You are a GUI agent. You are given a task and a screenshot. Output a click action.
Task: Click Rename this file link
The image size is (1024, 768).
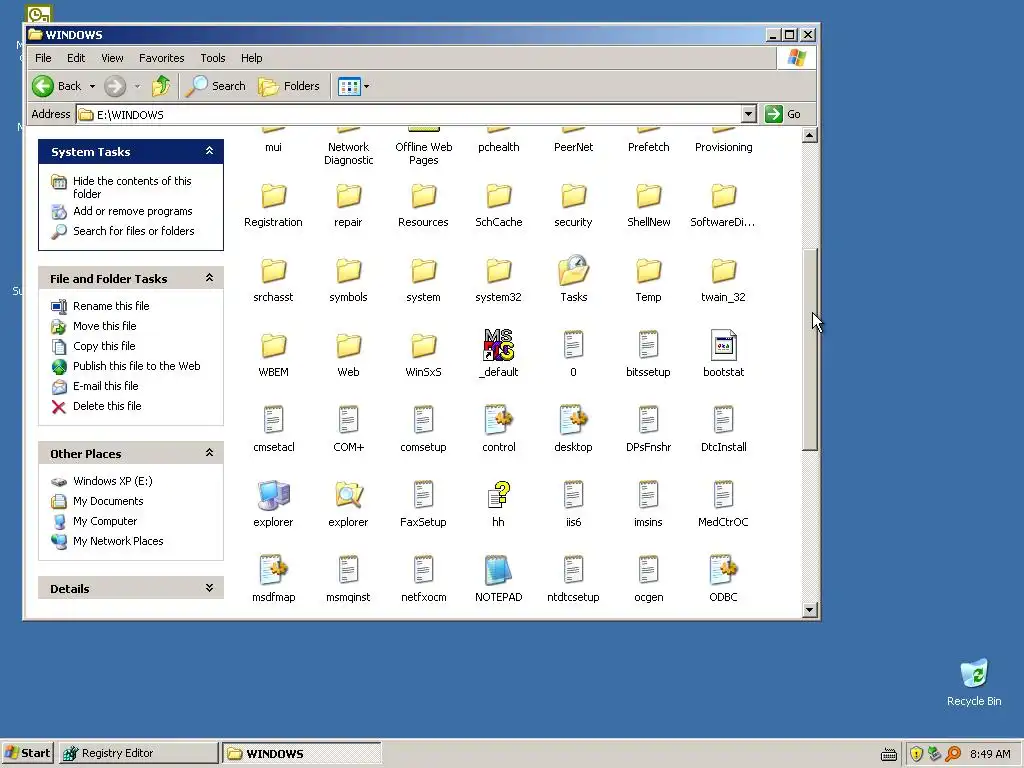click(x=111, y=306)
